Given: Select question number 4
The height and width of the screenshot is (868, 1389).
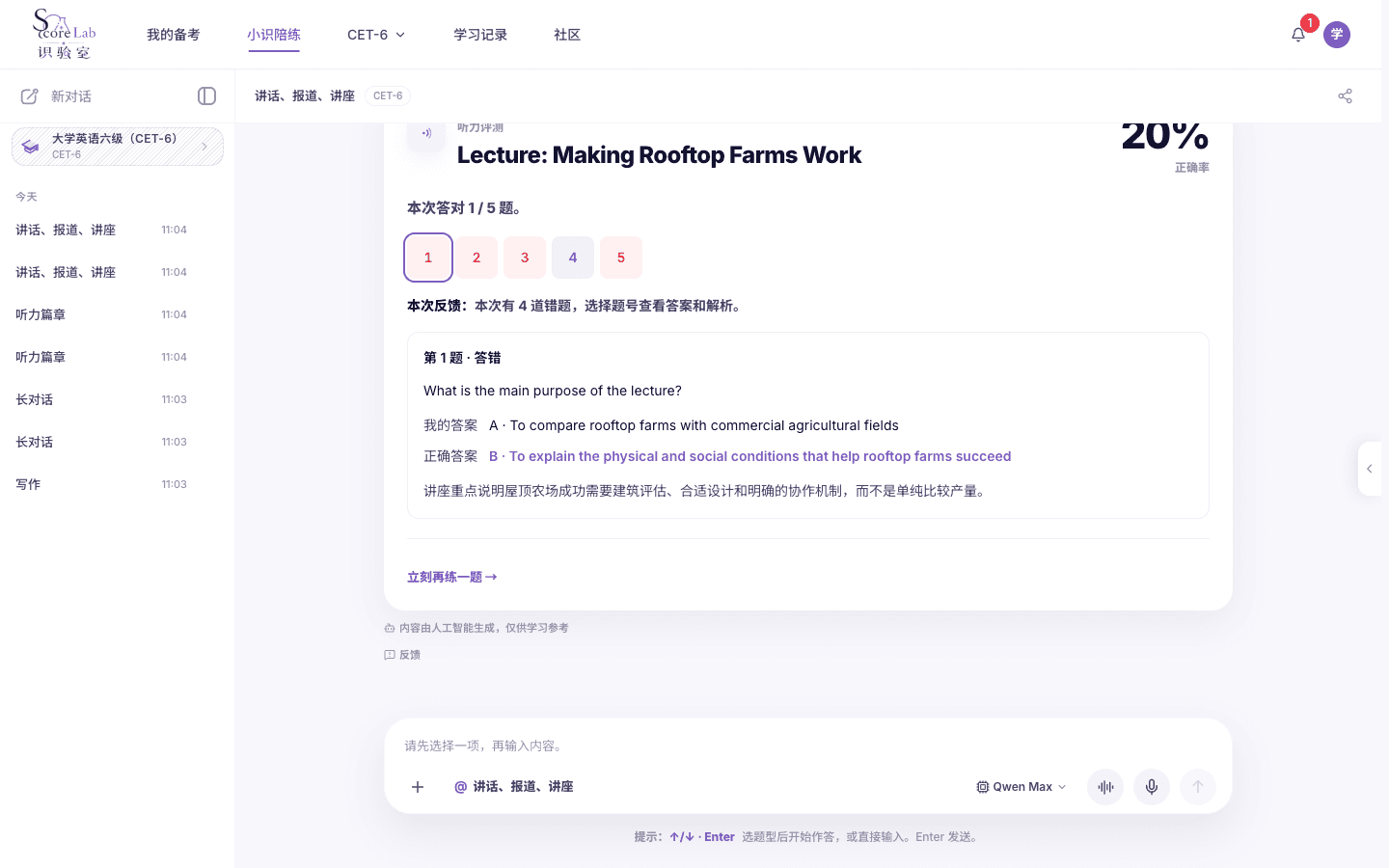Looking at the screenshot, I should coord(573,258).
